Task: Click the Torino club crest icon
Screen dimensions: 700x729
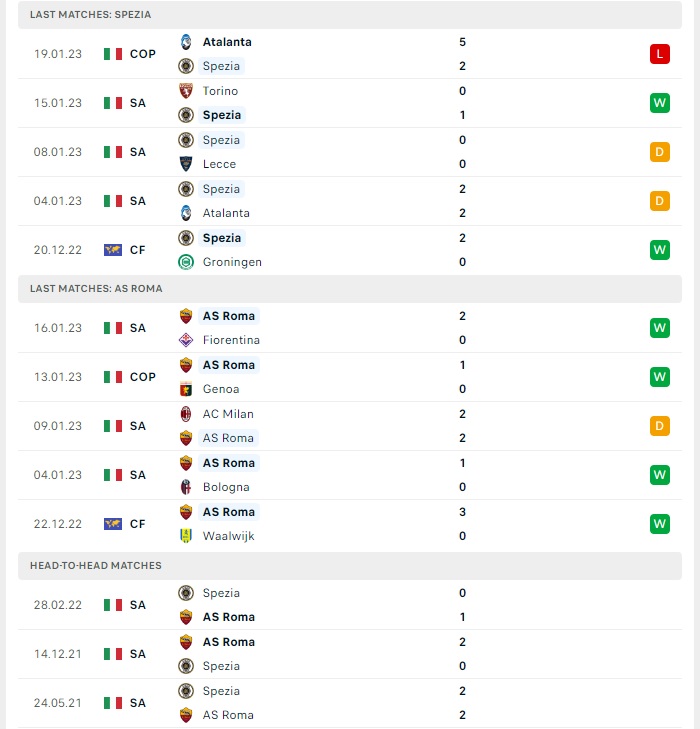Action: tap(186, 91)
